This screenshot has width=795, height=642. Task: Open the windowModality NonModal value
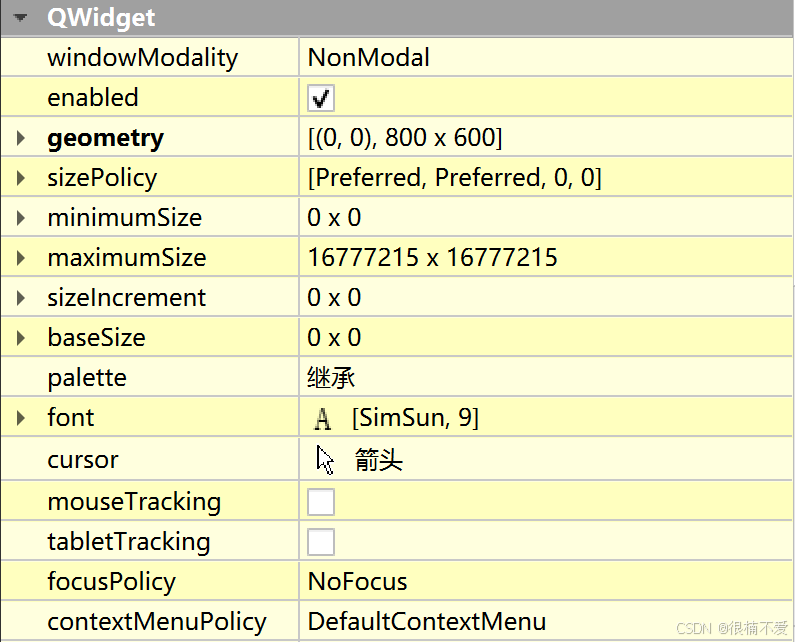[546, 57]
